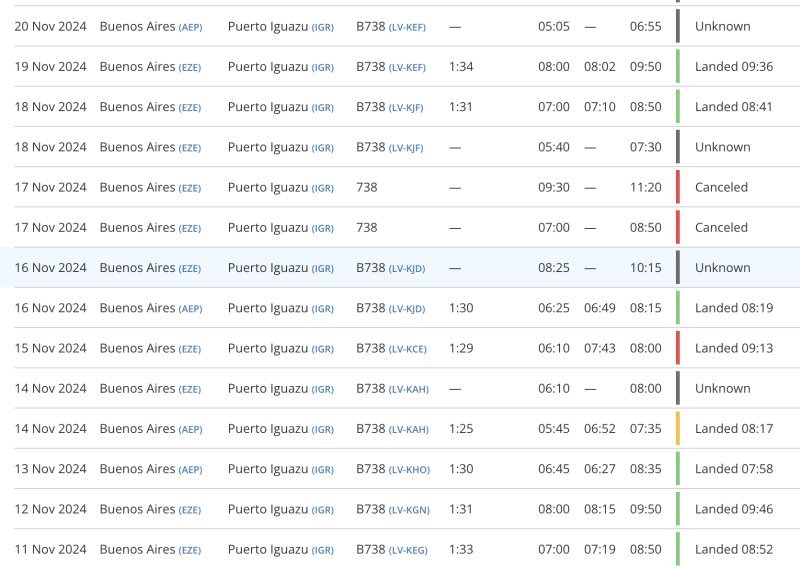This screenshot has width=800, height=568.
Task: Click red status bar on 15 Nov flight
Action: pyautogui.click(x=677, y=348)
